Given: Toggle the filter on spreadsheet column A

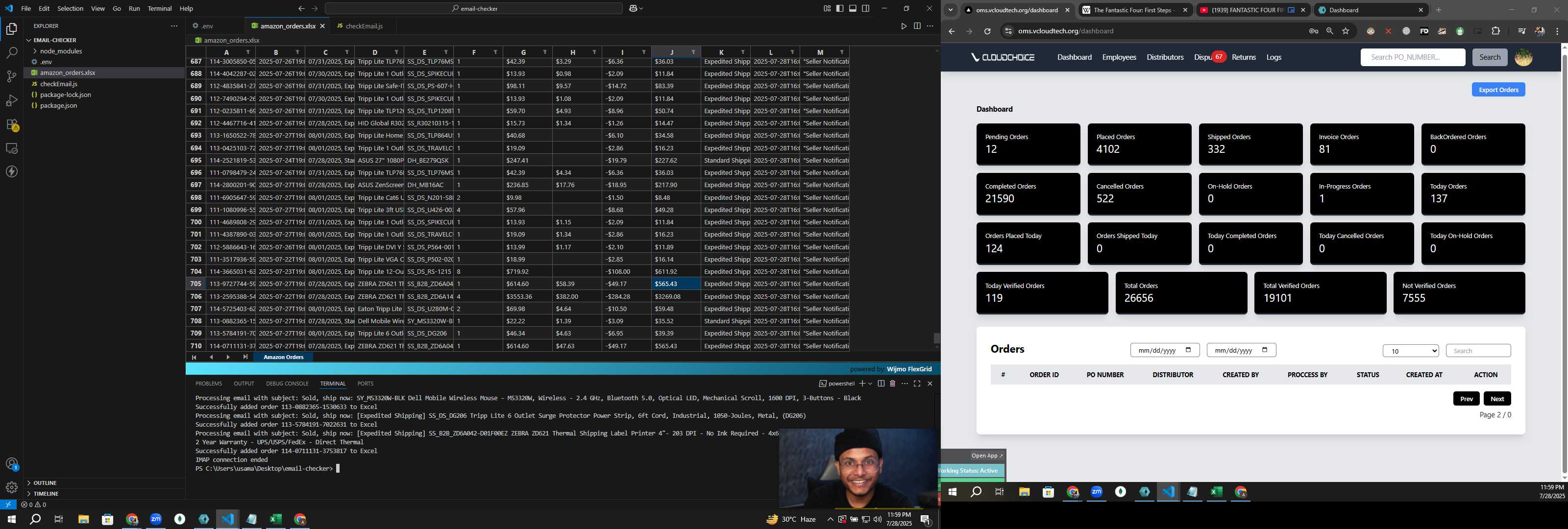Looking at the screenshot, I should 248,52.
